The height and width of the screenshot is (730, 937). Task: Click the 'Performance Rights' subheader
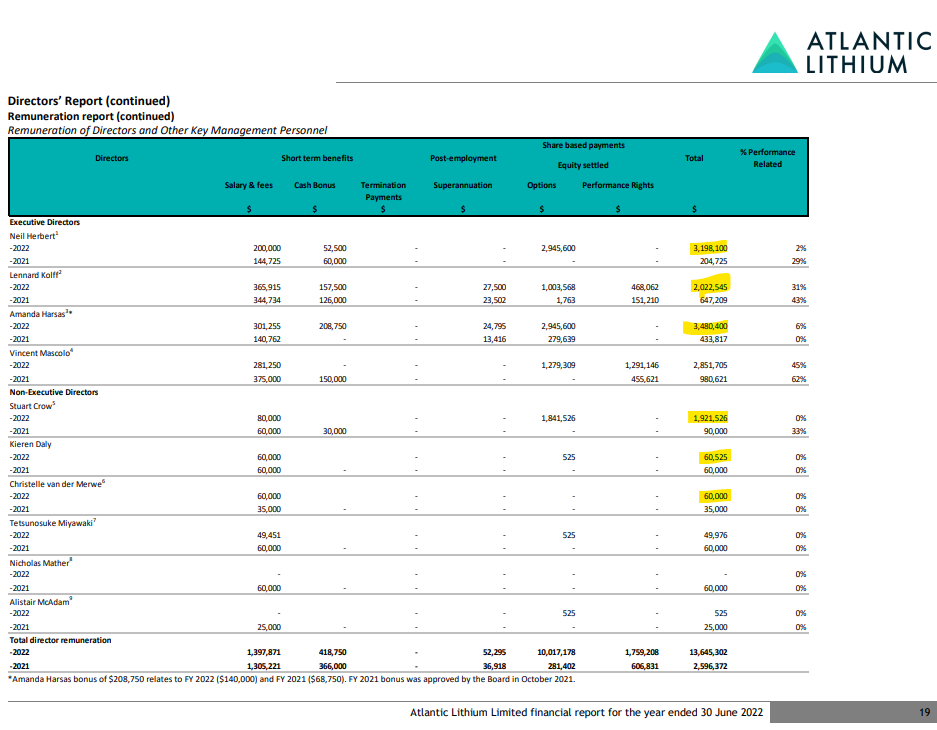point(618,185)
